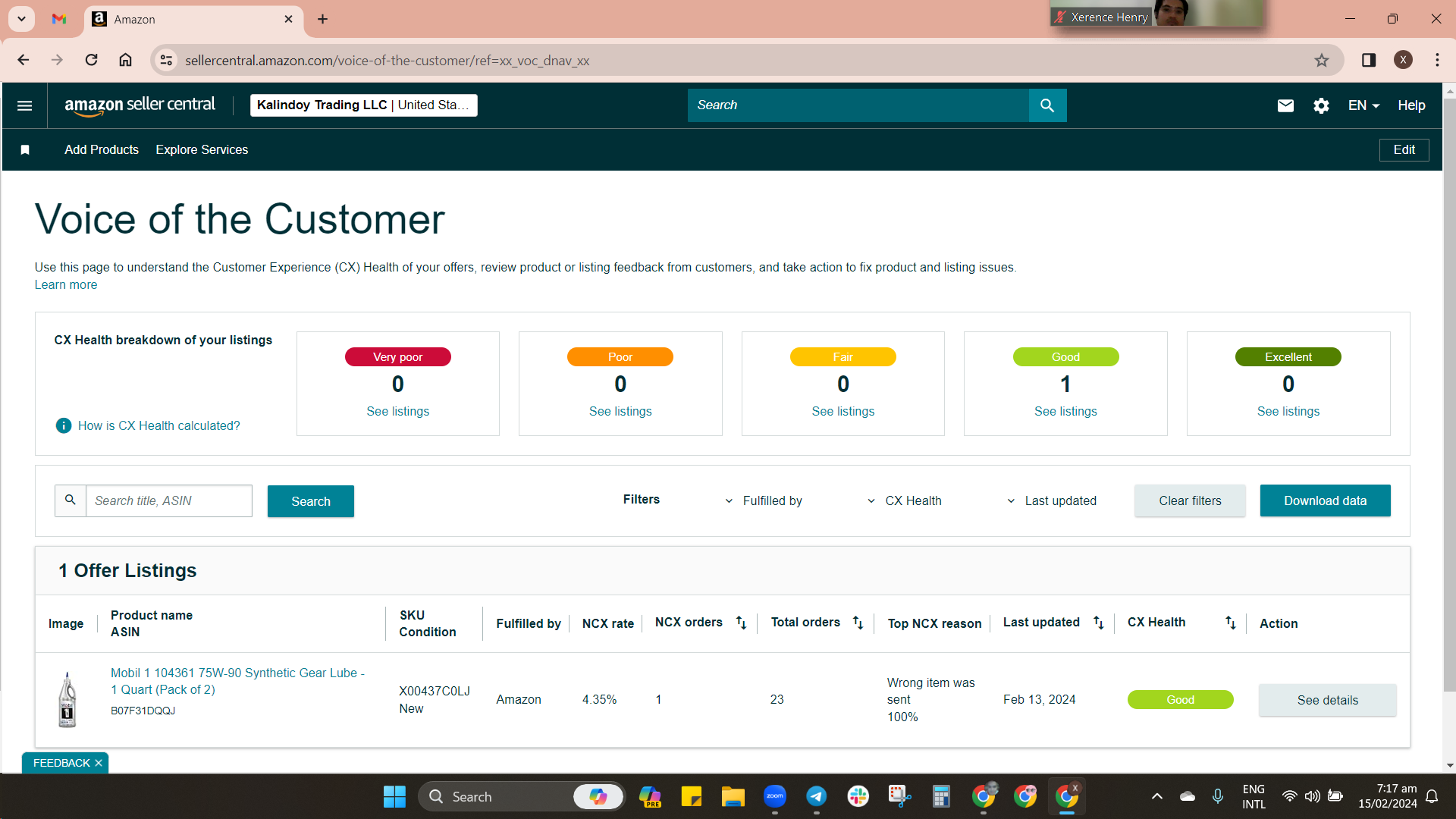
Task: Click the Edit button on the favorites bar
Action: click(x=1404, y=150)
